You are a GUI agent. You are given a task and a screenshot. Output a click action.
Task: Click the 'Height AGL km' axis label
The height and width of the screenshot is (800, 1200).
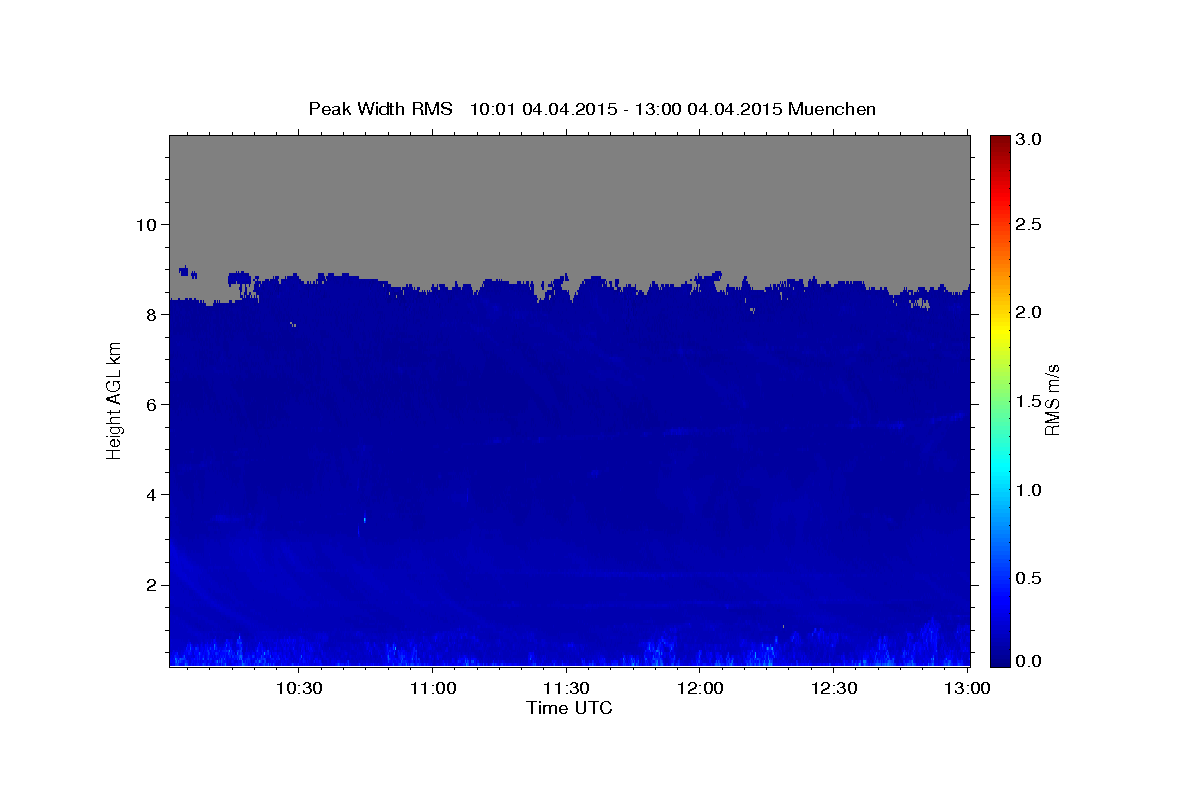[x=114, y=400]
